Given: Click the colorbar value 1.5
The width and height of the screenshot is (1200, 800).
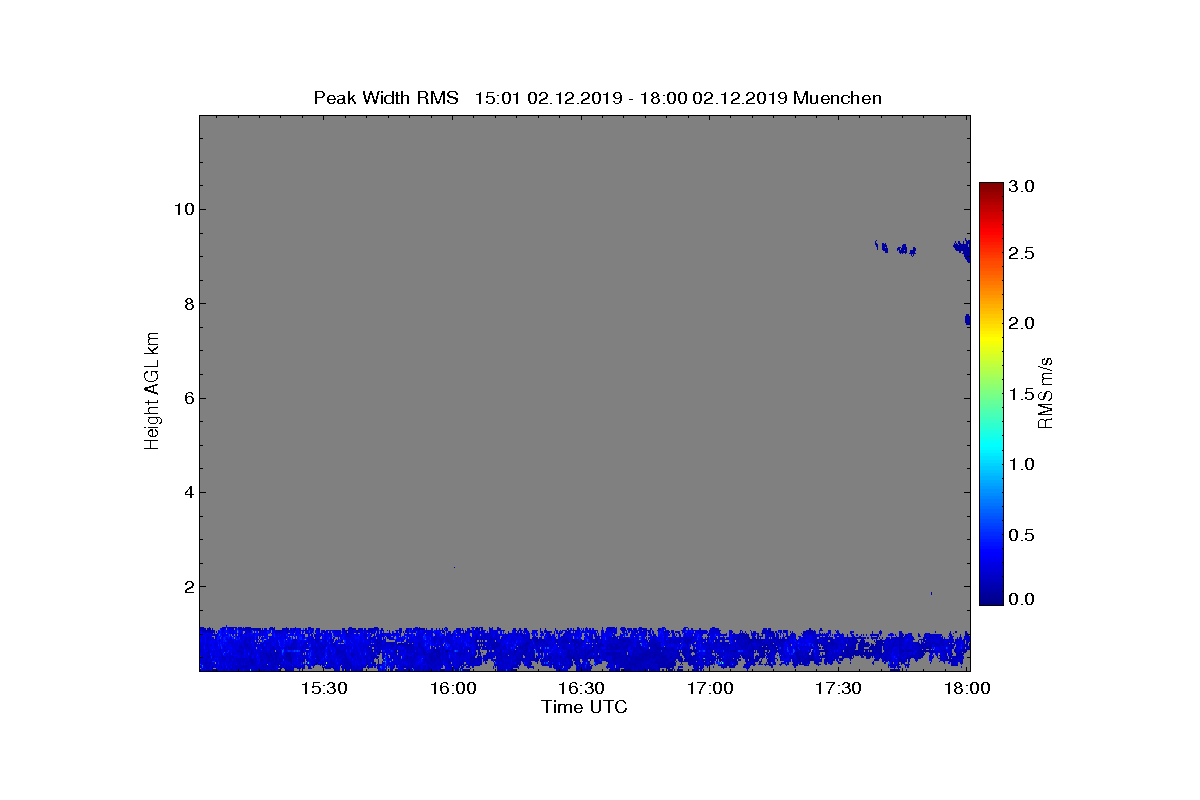Looking at the screenshot, I should coord(1021,394).
